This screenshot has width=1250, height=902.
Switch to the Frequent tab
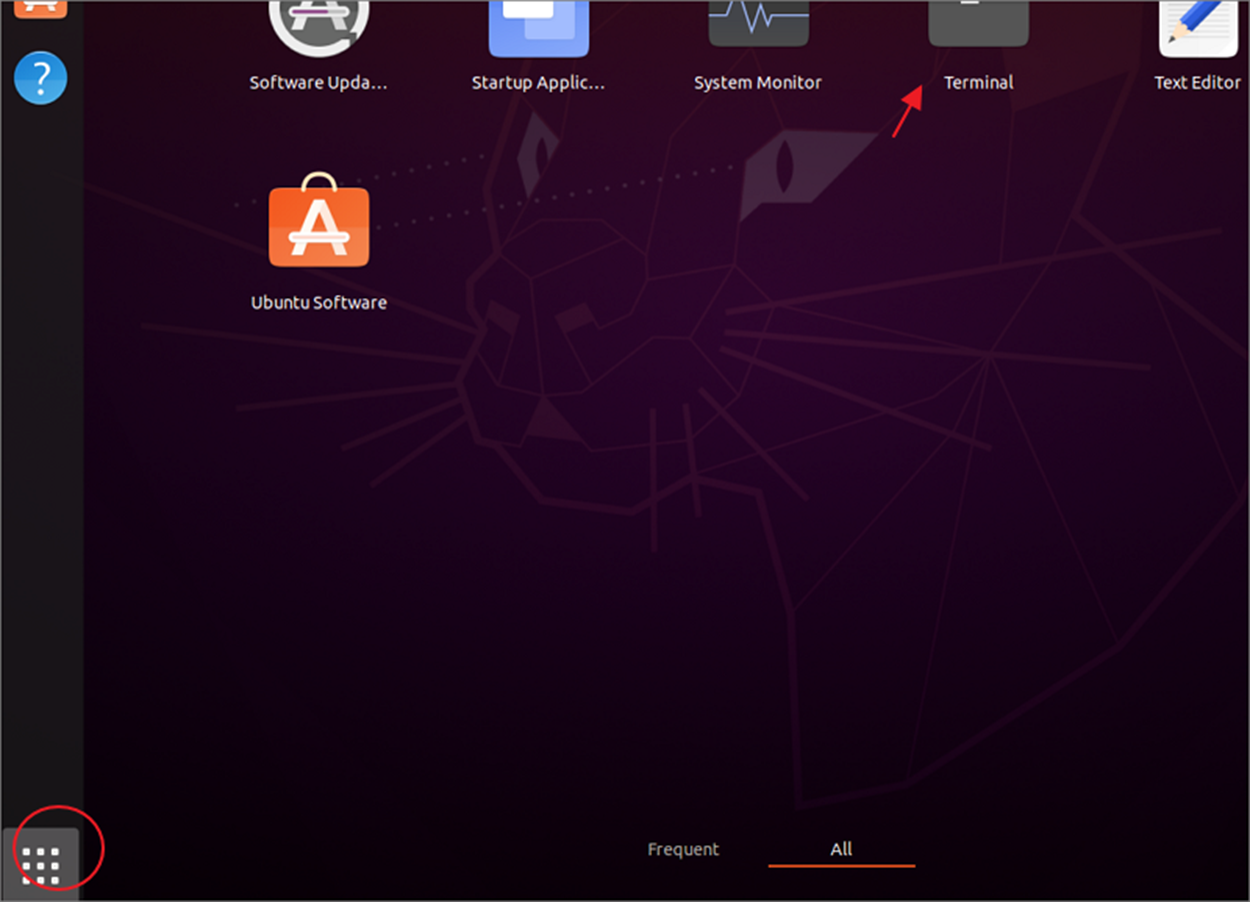pos(683,849)
